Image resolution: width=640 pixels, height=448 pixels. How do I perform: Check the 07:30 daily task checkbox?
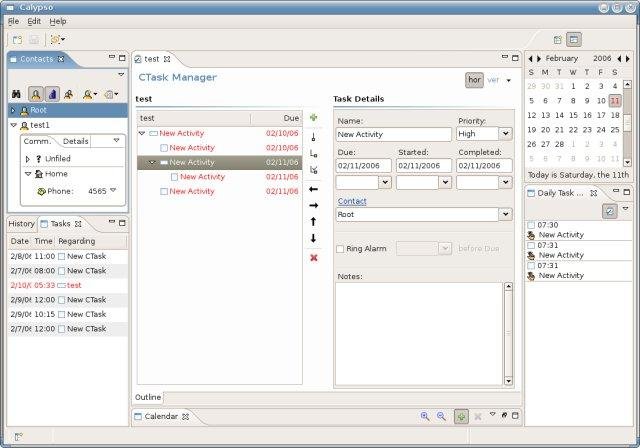[x=531, y=225]
